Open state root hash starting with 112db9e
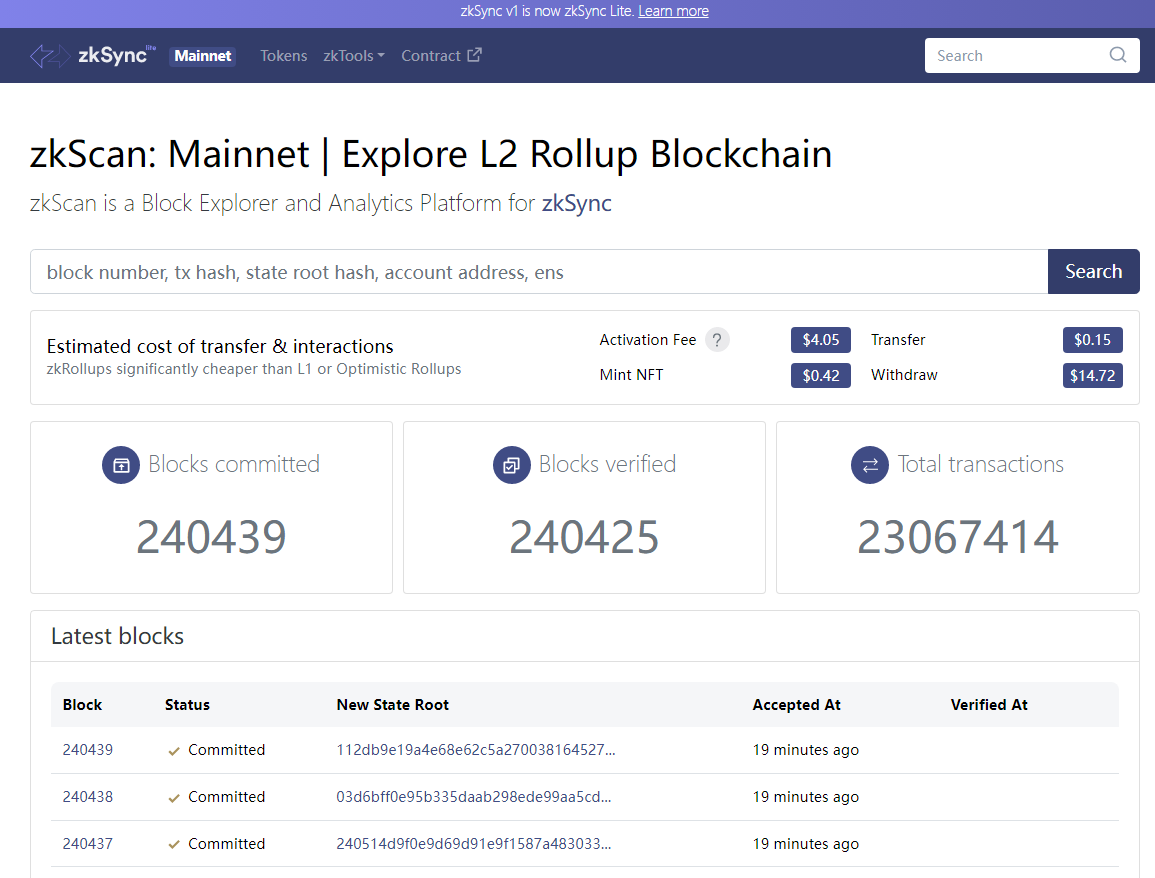The image size is (1155, 878). [475, 750]
